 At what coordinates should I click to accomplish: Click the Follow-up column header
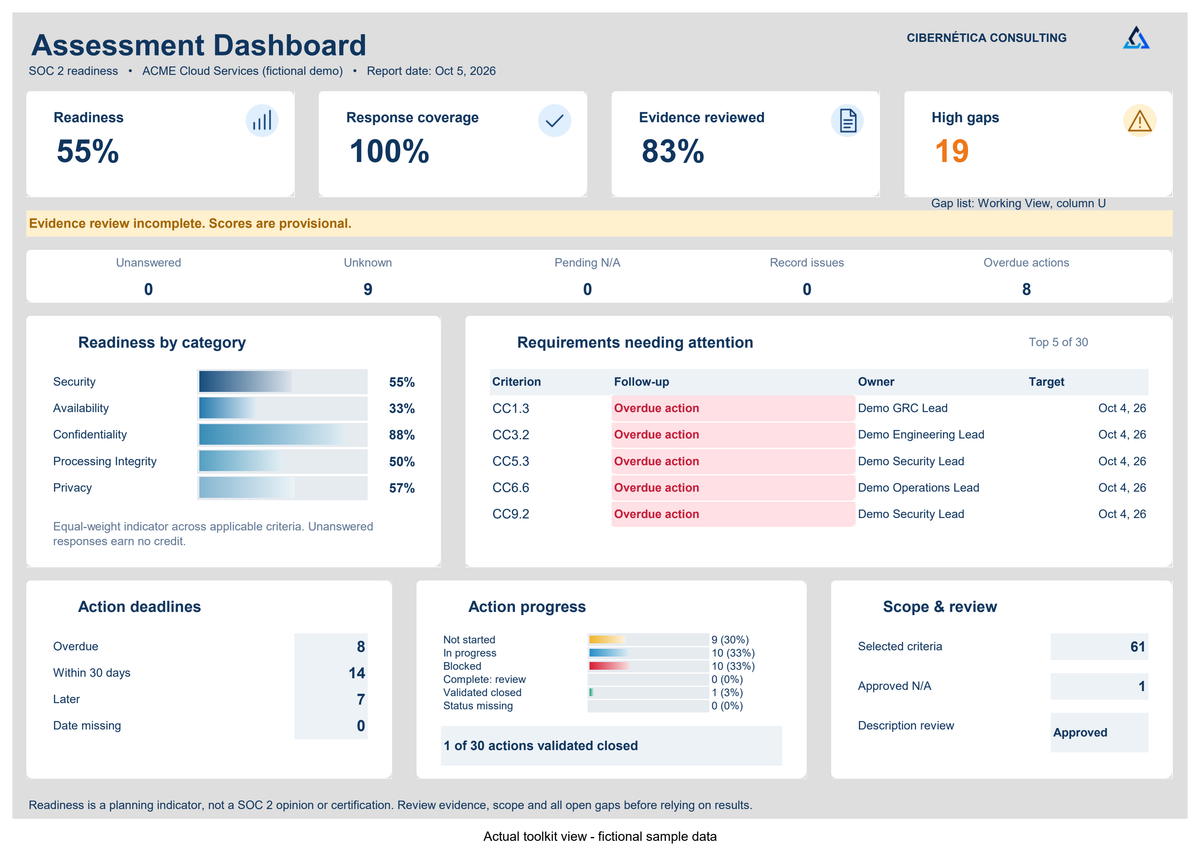tap(642, 382)
